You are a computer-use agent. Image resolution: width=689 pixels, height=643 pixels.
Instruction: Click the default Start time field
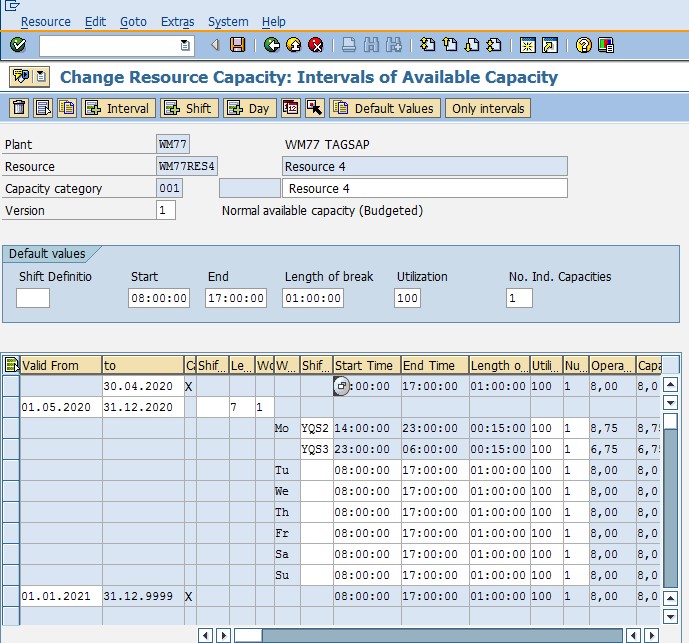159,298
